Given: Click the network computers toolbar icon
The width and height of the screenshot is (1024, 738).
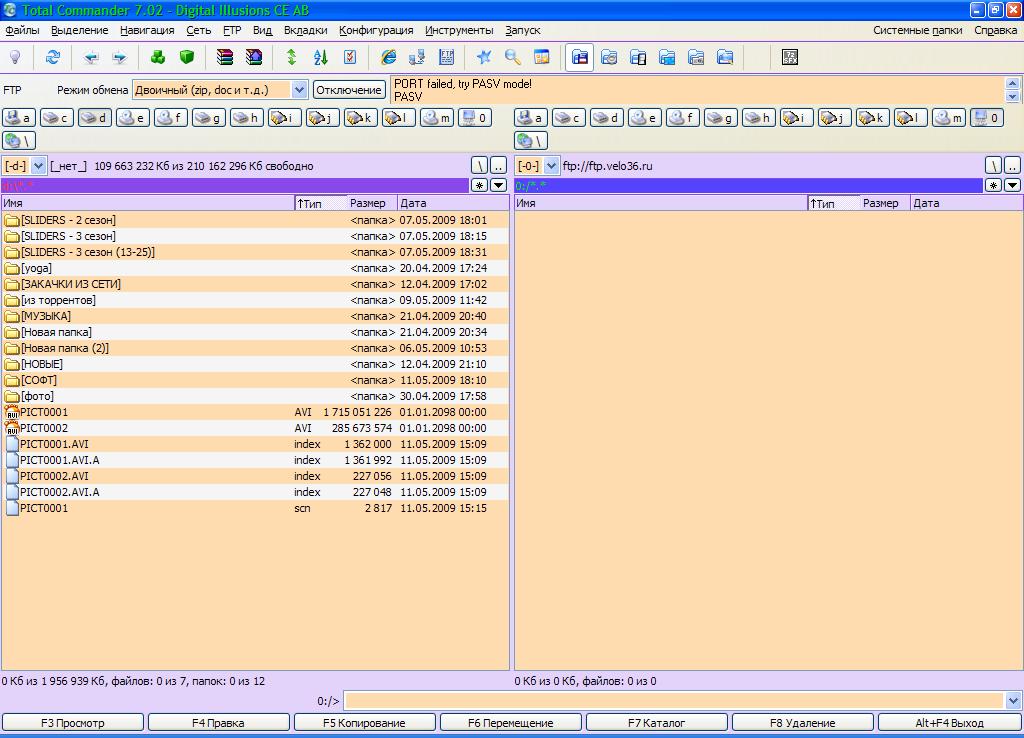Looking at the screenshot, I should point(417,57).
